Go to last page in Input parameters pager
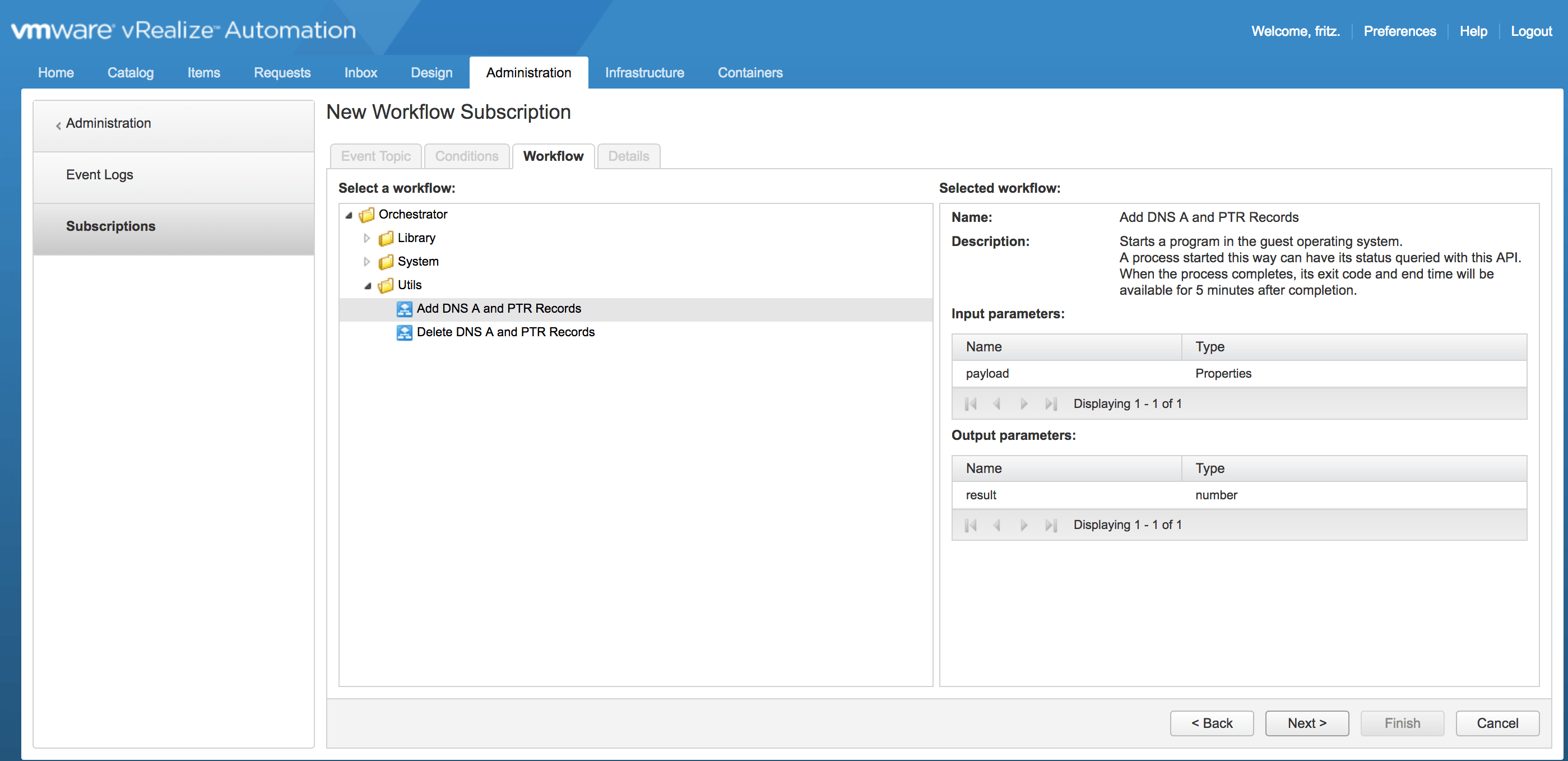This screenshot has height=761, width=1568. [x=1051, y=403]
